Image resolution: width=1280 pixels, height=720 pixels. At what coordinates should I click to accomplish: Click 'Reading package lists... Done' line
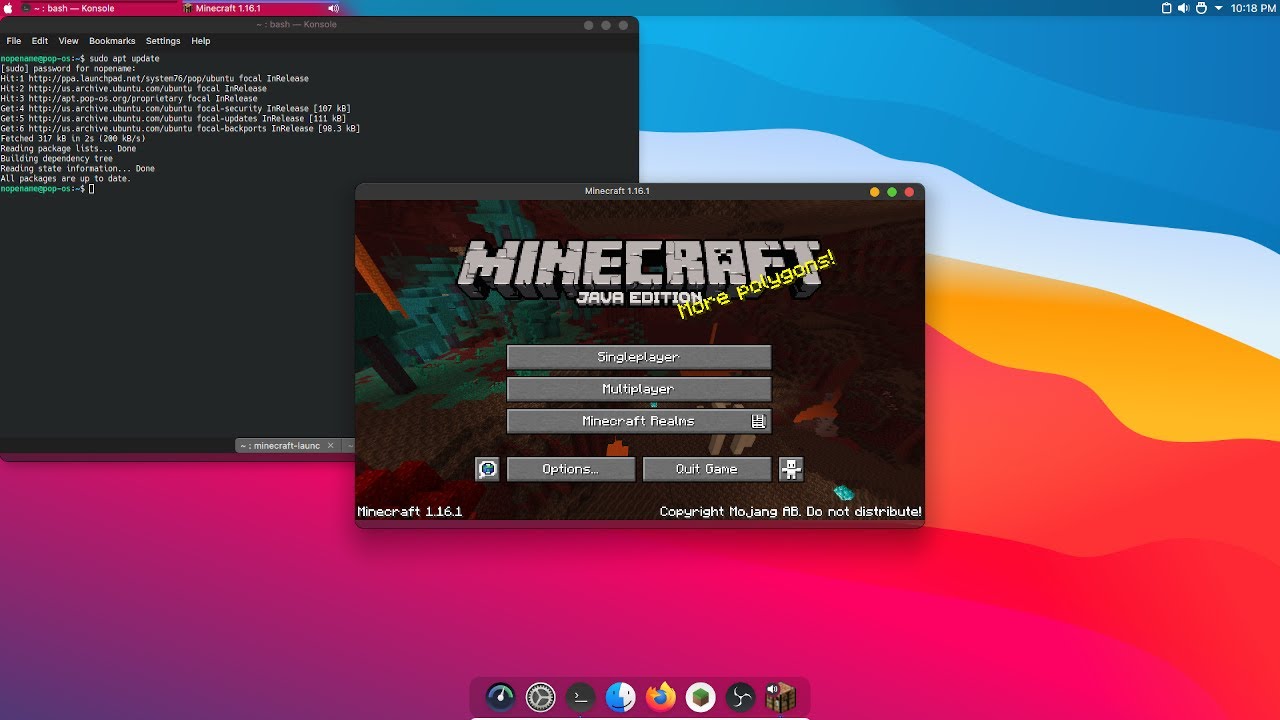point(68,149)
